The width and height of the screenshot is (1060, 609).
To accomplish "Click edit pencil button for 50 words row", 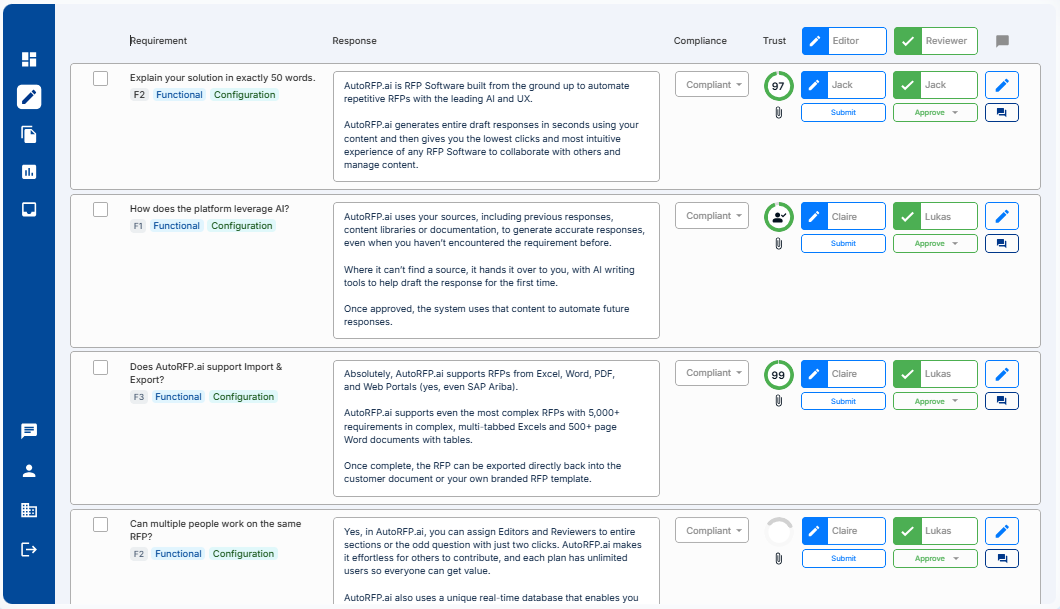I will point(1002,85).
